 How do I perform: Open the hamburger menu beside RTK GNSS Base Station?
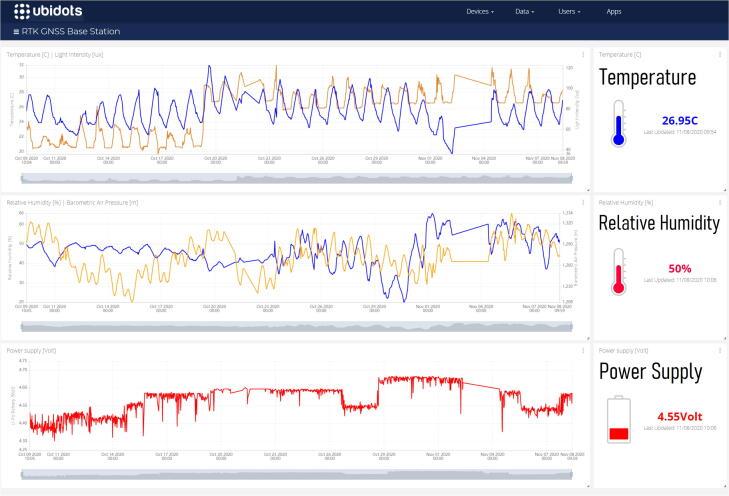point(16,32)
